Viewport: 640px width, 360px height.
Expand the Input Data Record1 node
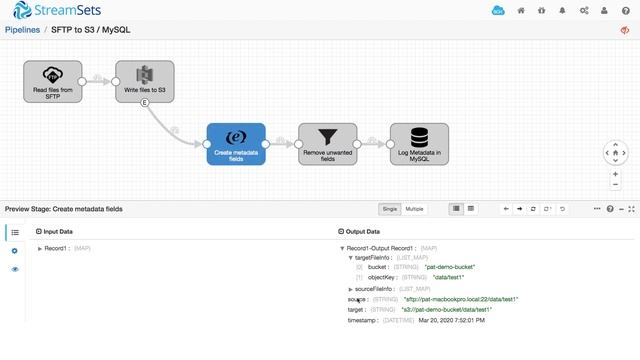click(40, 249)
